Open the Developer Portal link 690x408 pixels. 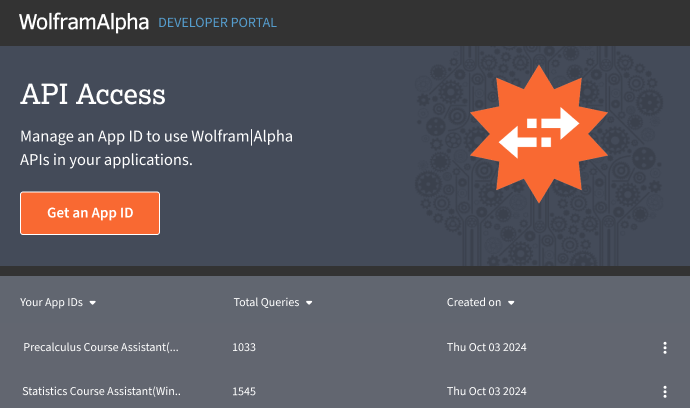(217, 22)
